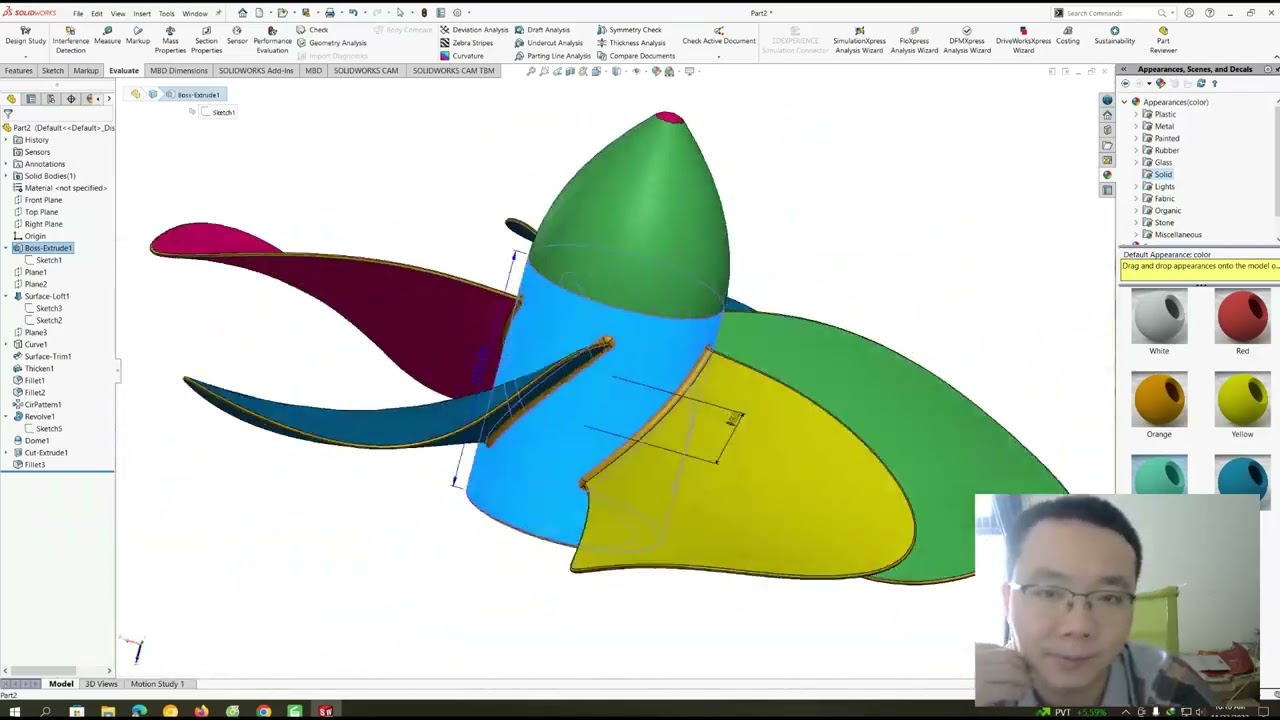Screen dimensions: 1280x720
Task: Collapse the Boss-Extrude1 feature node
Action: (x=6, y=248)
